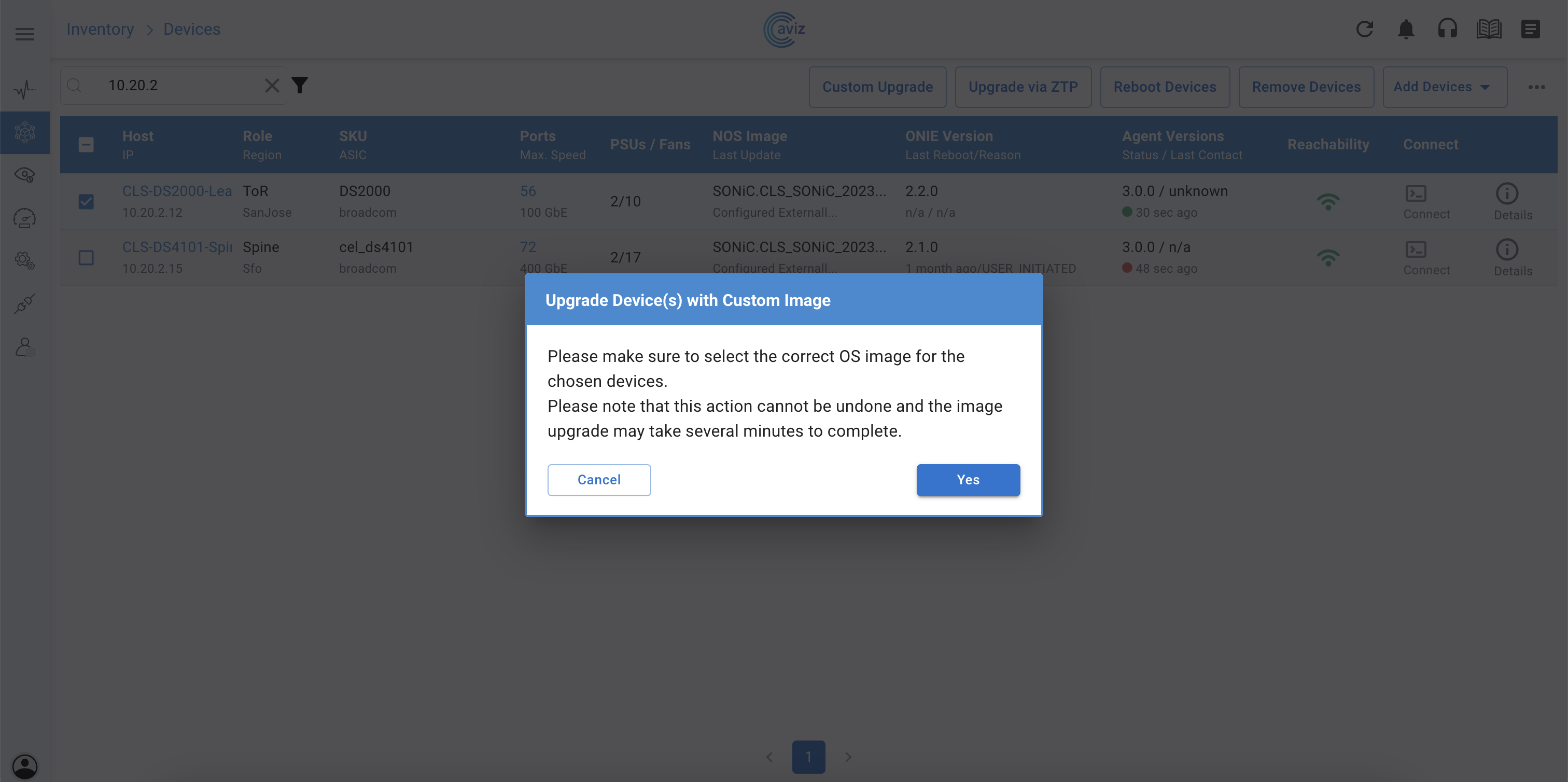Check the CLS-DS4101-Spine row checkbox
The width and height of the screenshot is (1568, 782).
tap(86, 257)
